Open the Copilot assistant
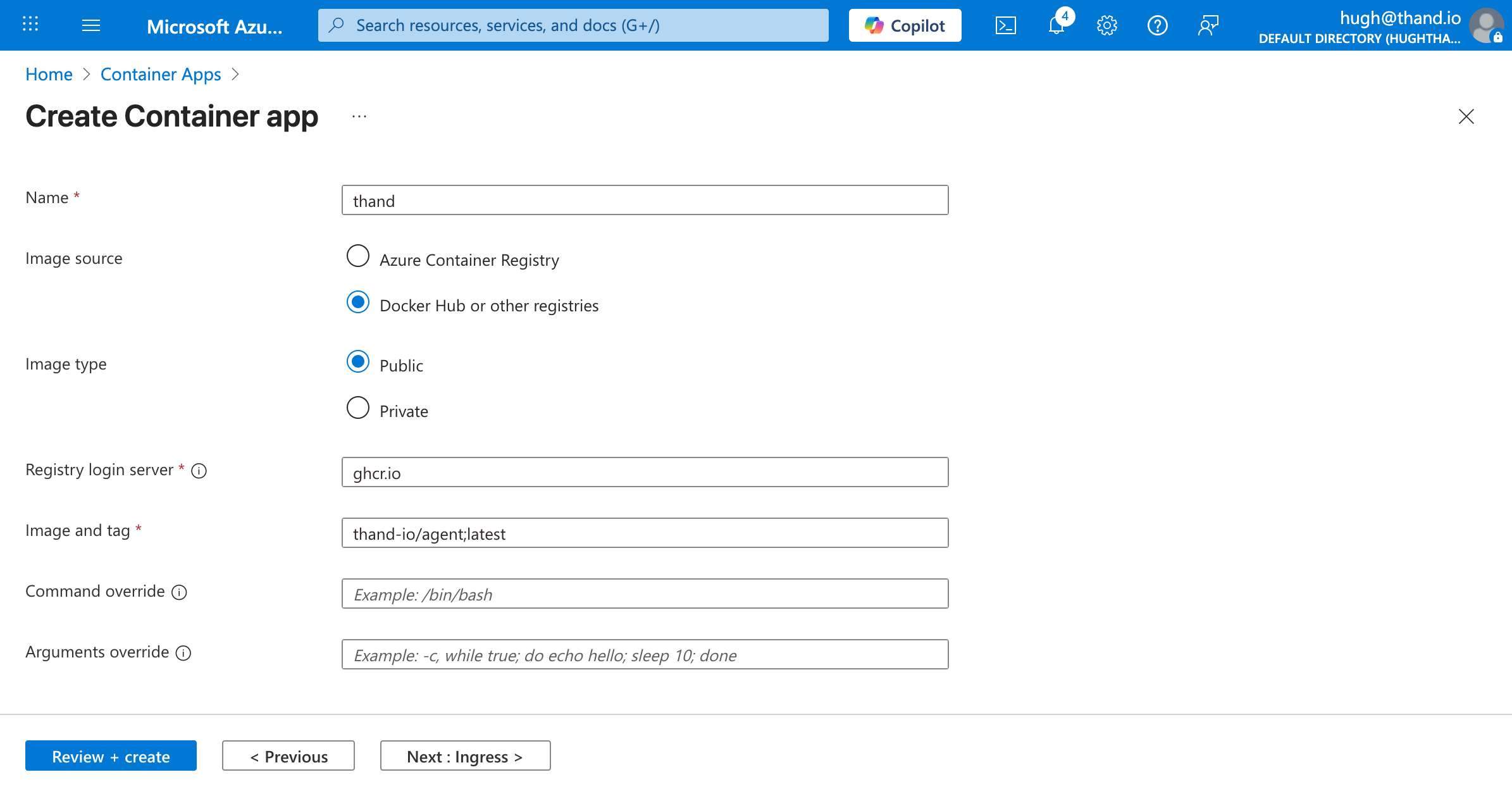The height and width of the screenshot is (796, 1512). coord(905,25)
